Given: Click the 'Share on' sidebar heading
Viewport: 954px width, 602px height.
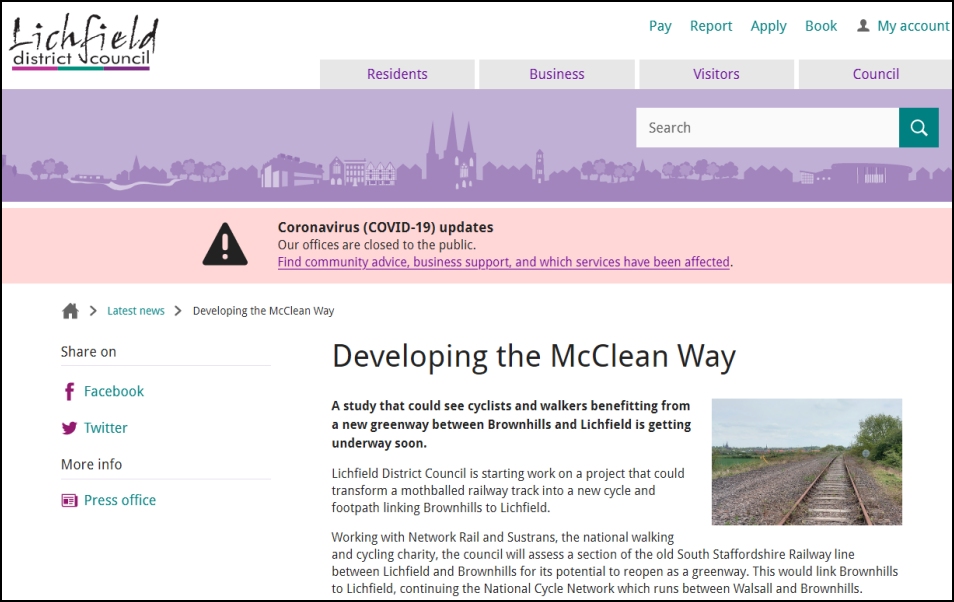Looking at the screenshot, I should (88, 352).
